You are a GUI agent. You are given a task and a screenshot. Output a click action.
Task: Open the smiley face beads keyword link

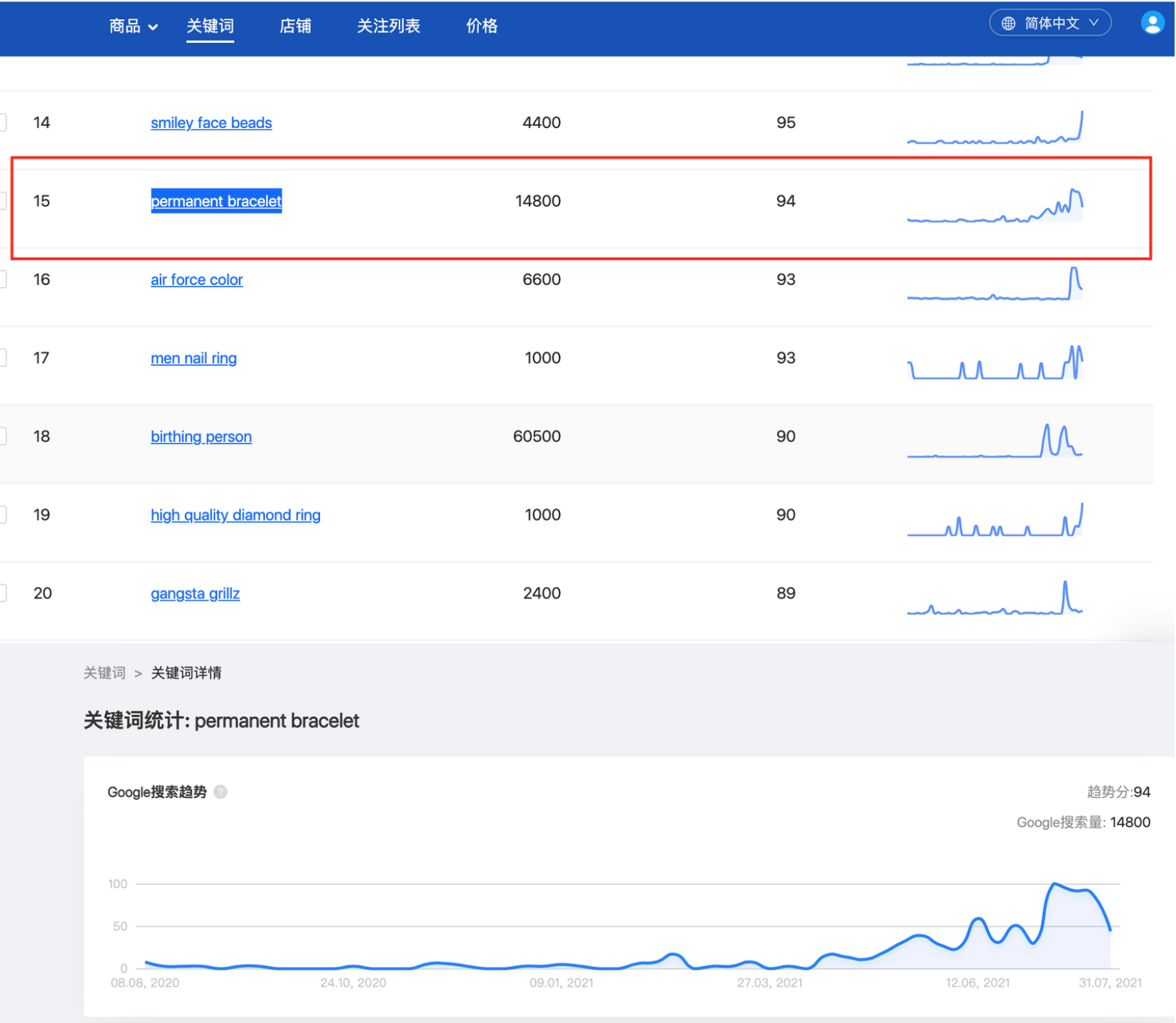tap(211, 123)
